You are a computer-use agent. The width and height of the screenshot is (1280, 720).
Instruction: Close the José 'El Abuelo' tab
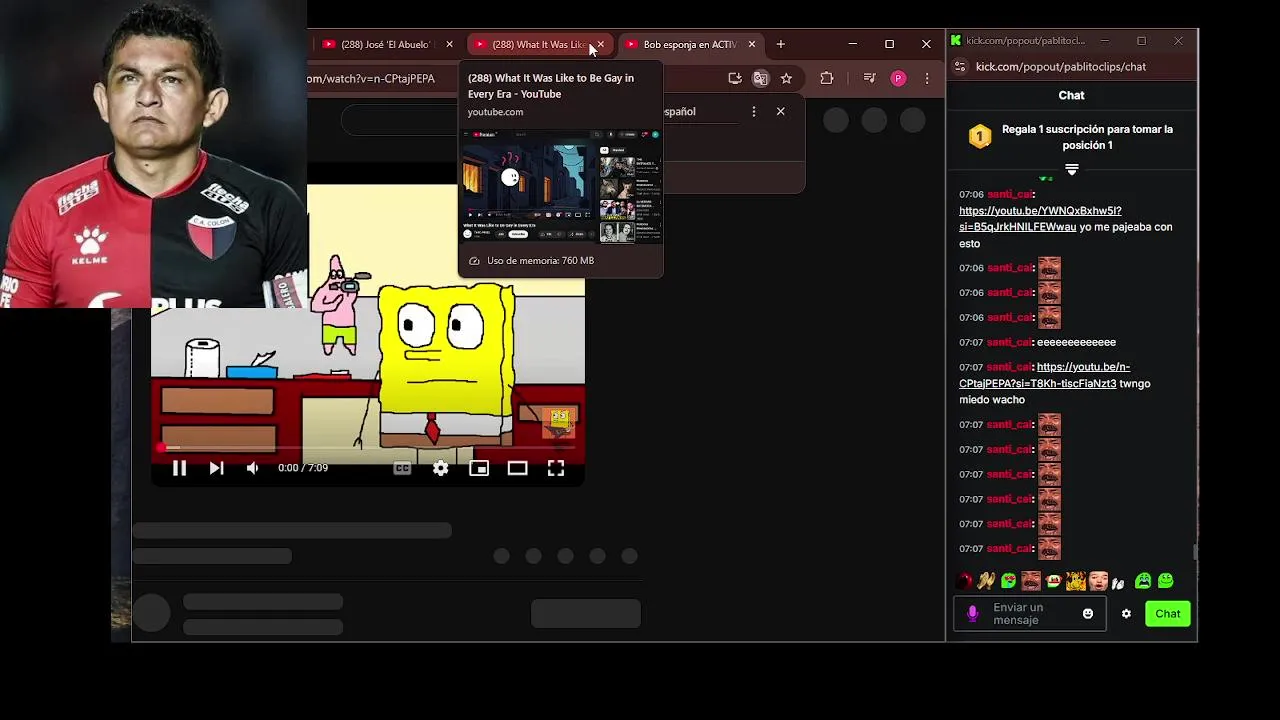(x=449, y=44)
